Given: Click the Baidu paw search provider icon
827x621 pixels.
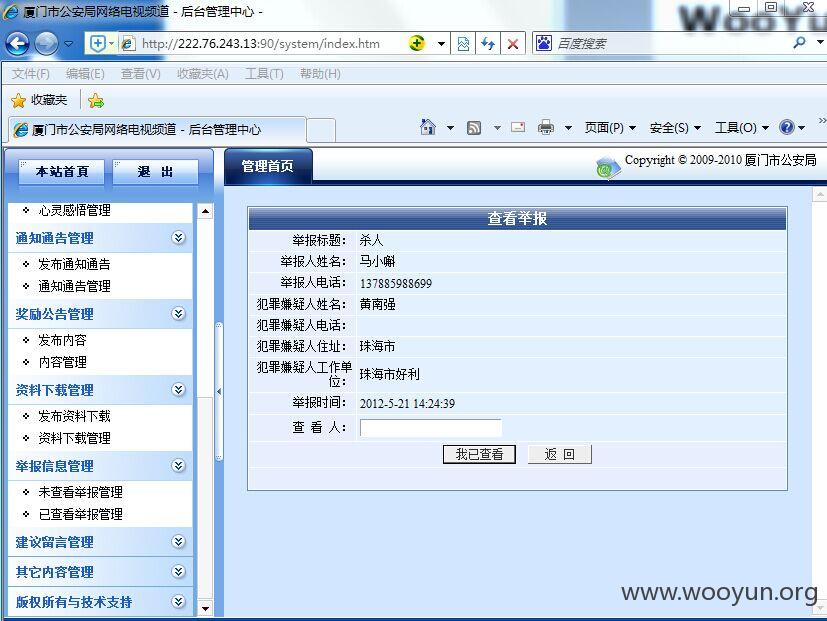Looking at the screenshot, I should [x=544, y=43].
